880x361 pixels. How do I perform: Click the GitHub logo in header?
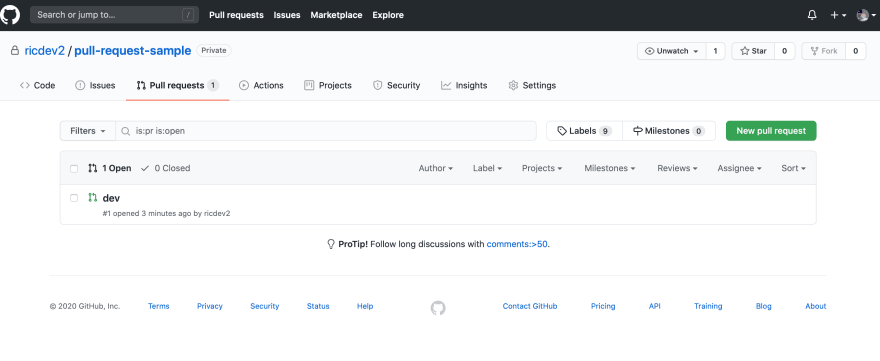click(10, 15)
